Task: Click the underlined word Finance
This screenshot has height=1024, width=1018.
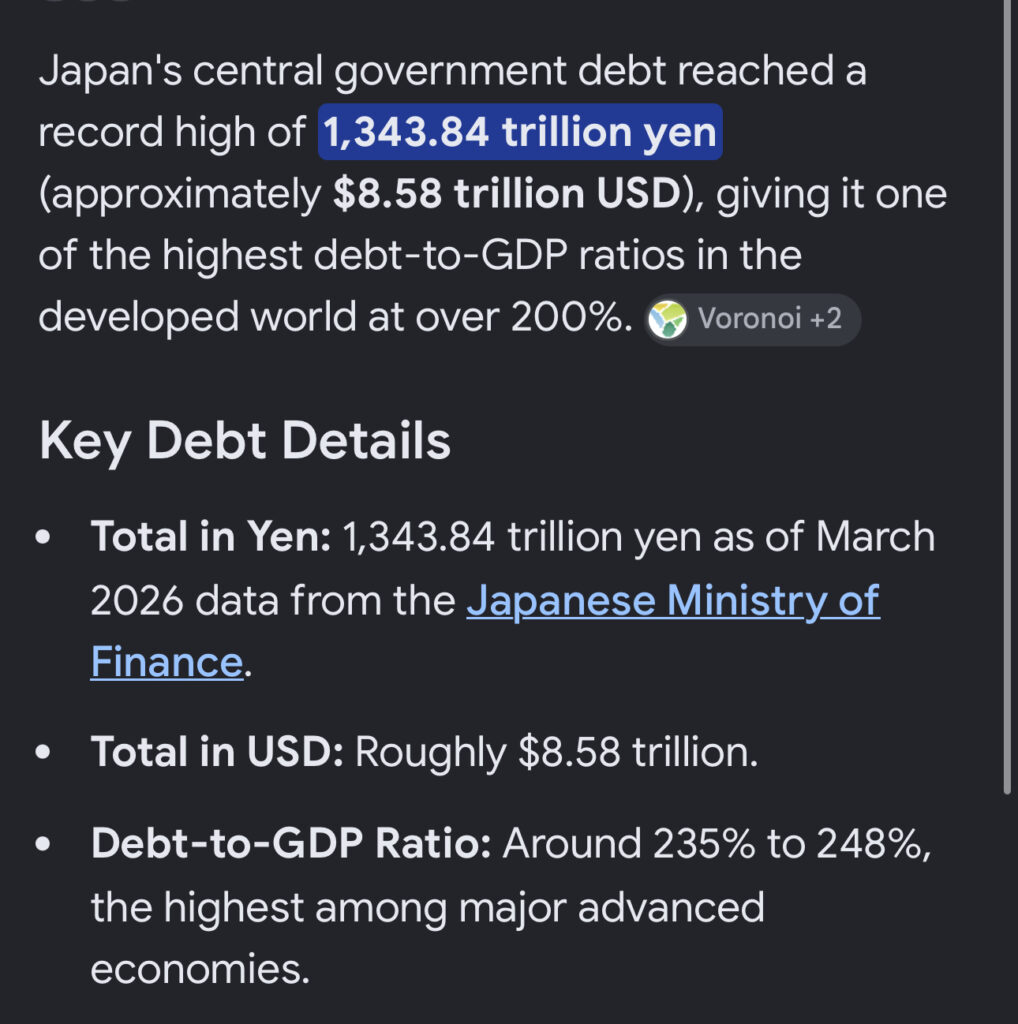Action: [x=167, y=662]
